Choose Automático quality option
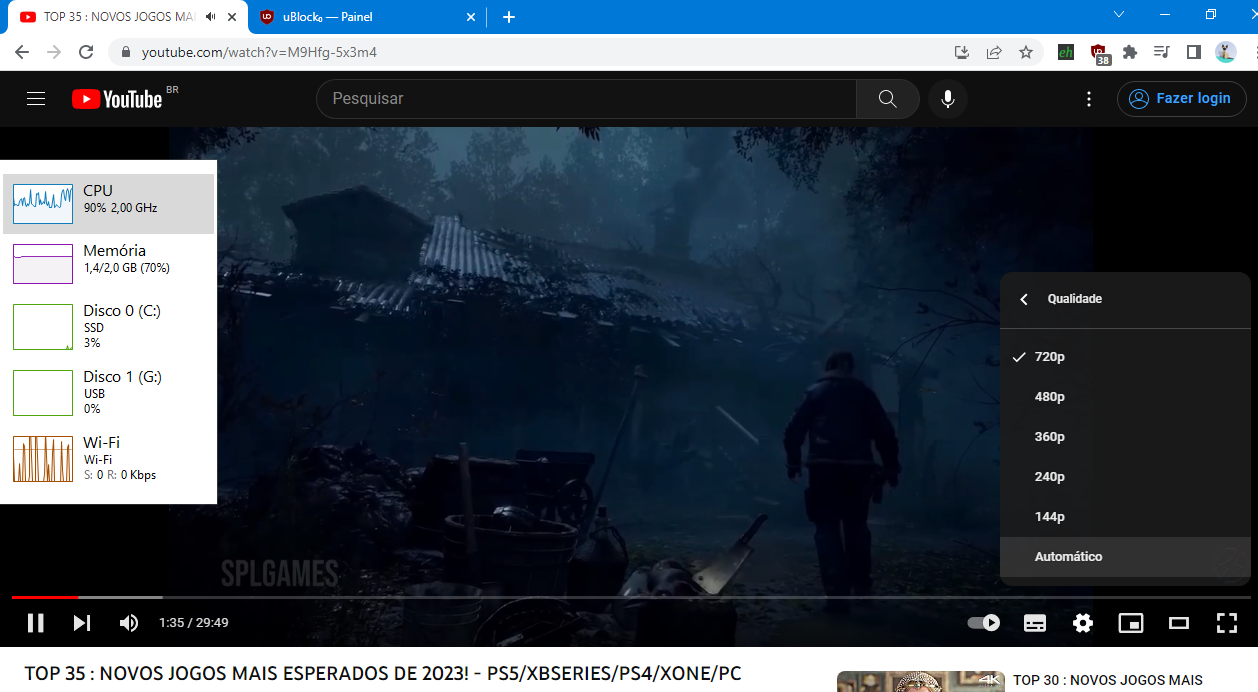Image resolution: width=1258 pixels, height=692 pixels. point(1125,557)
